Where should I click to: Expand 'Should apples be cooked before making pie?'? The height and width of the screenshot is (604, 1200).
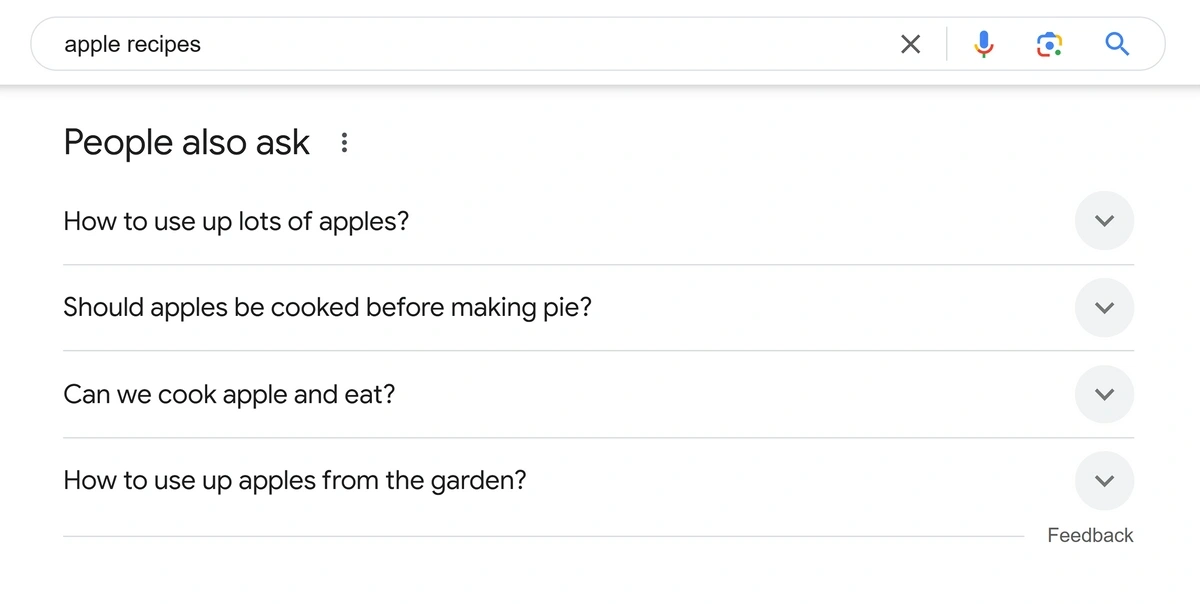pyautogui.click(x=1104, y=308)
